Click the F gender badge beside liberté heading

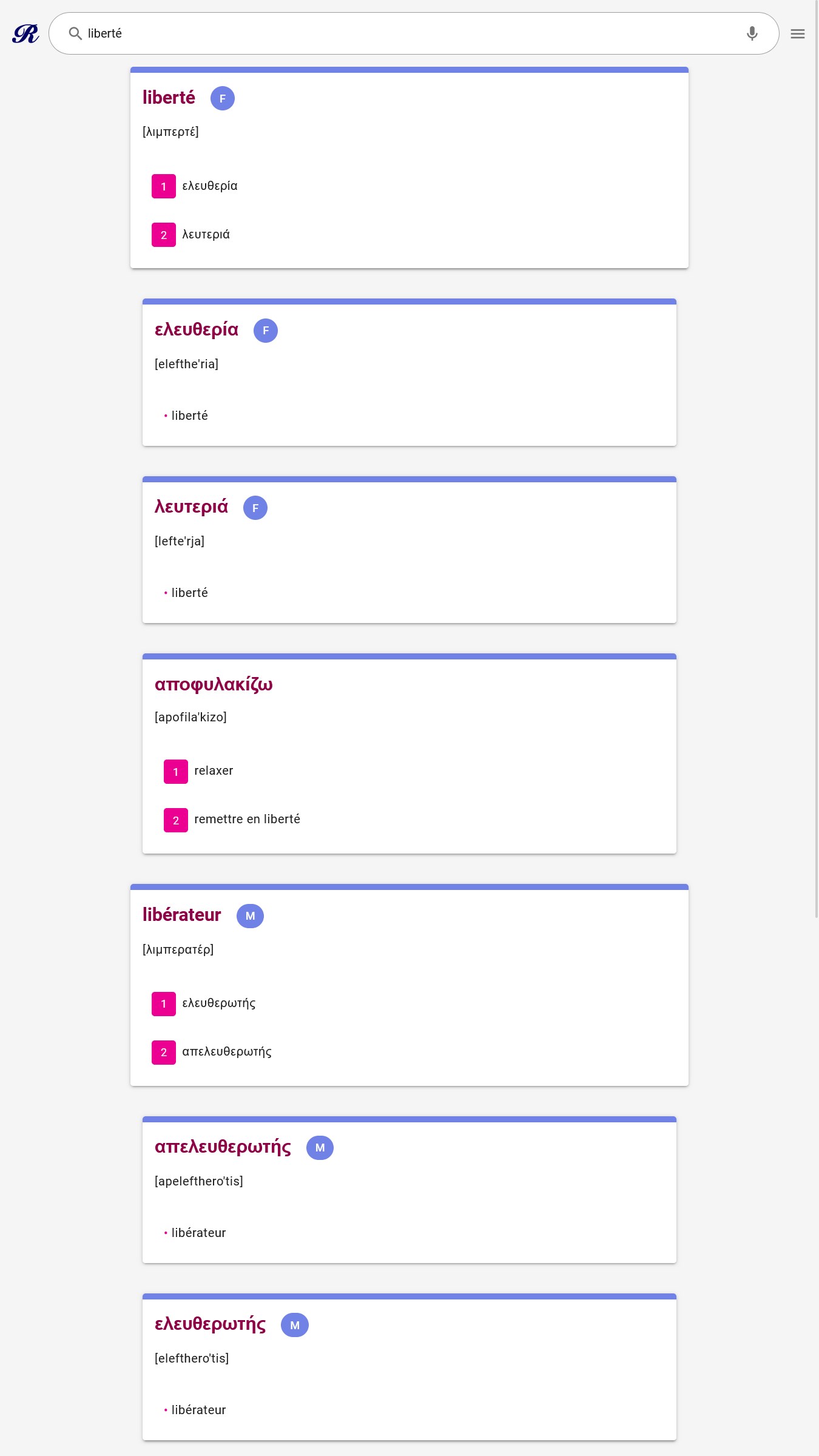coord(223,98)
